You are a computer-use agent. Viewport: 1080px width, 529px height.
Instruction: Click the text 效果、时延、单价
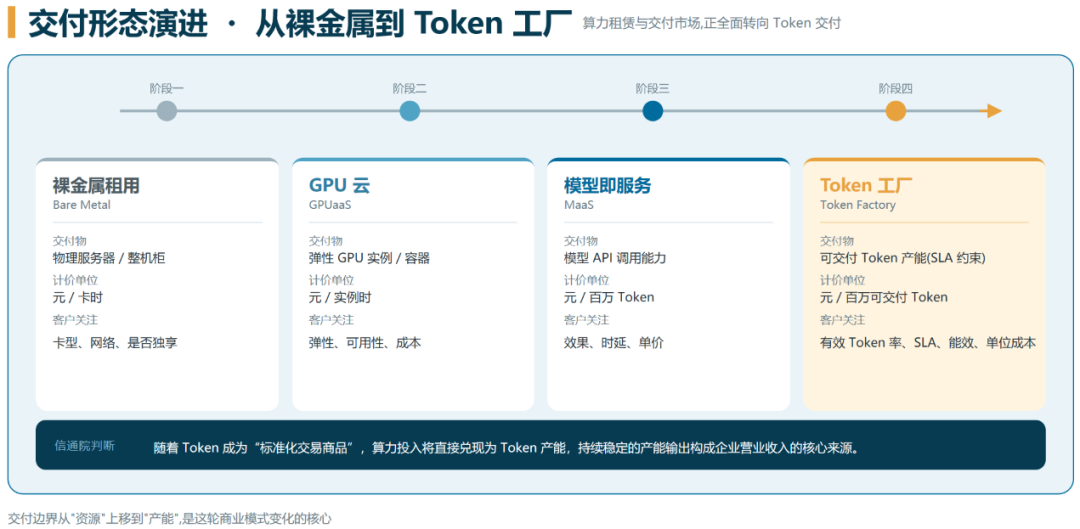(614, 342)
